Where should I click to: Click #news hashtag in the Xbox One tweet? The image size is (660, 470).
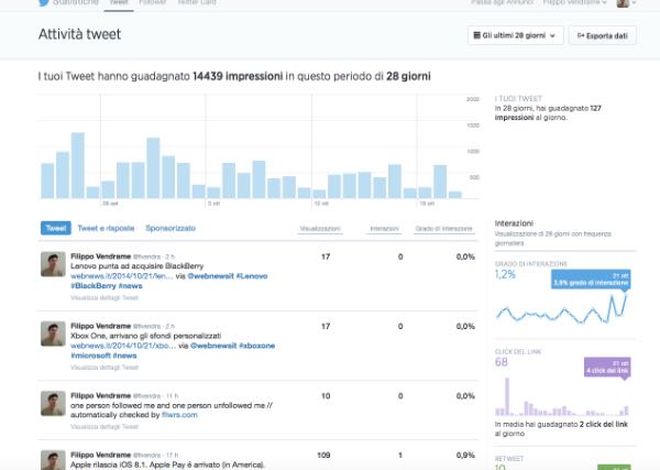(125, 356)
